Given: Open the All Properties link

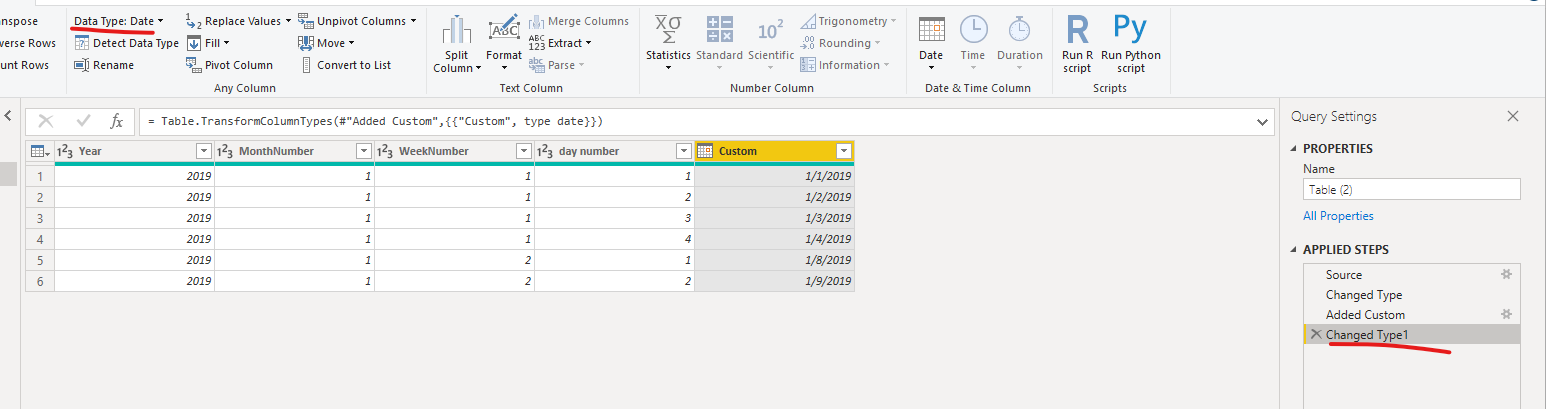Looking at the screenshot, I should [1338, 216].
